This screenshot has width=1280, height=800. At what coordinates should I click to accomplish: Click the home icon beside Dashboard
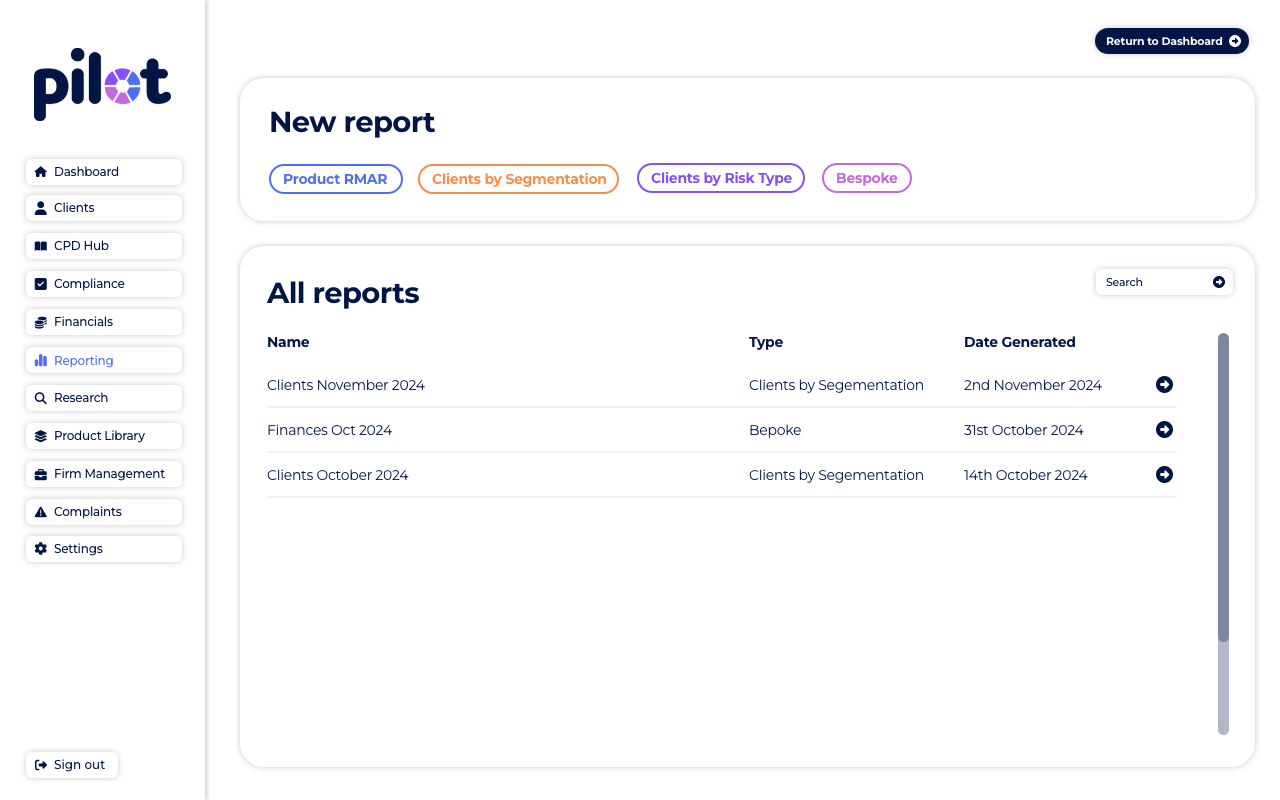[41, 172]
